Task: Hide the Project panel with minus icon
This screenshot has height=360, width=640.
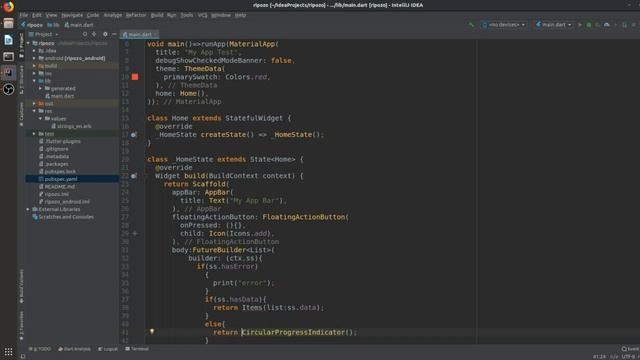Action: pos(114,34)
